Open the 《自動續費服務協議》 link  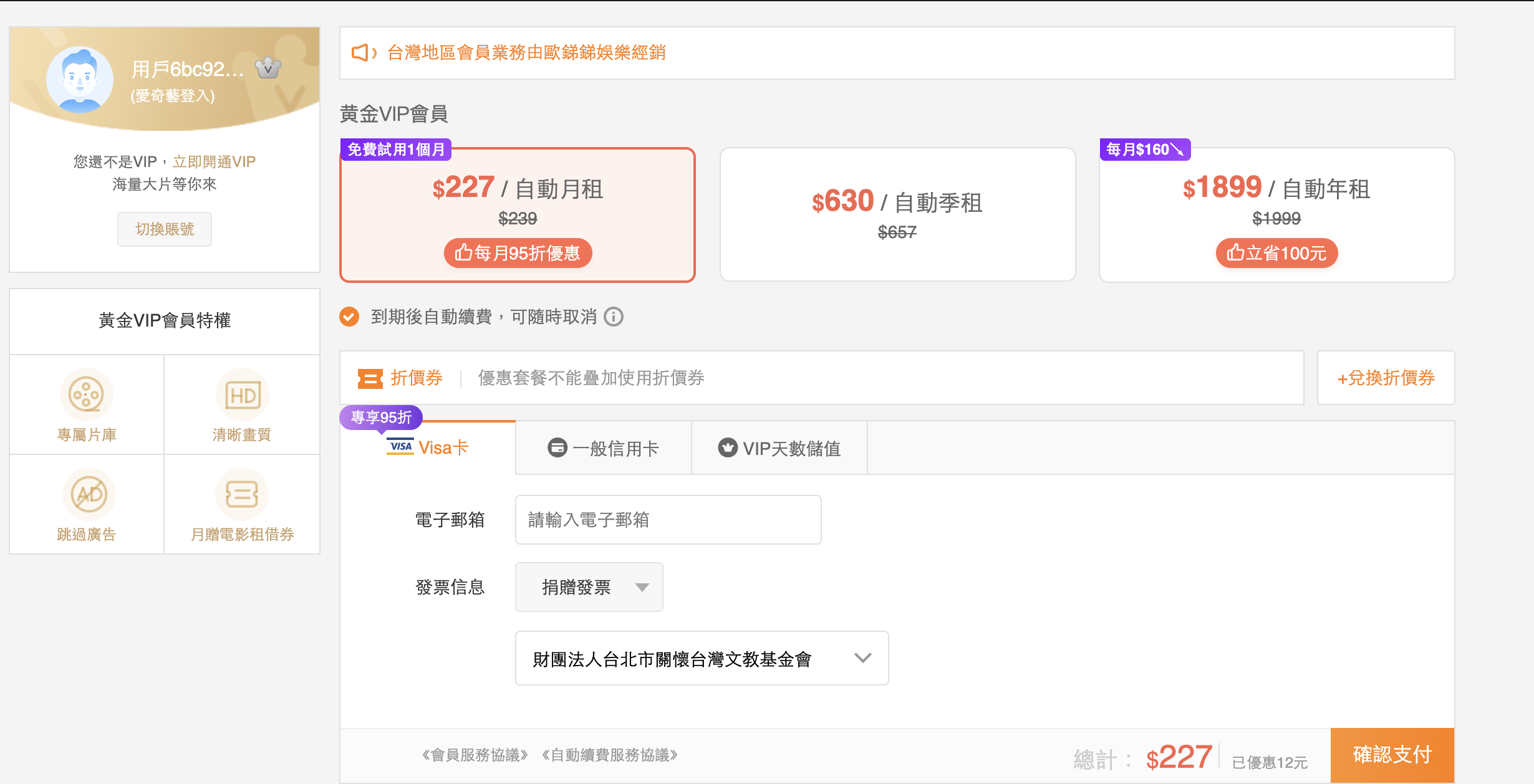610,755
